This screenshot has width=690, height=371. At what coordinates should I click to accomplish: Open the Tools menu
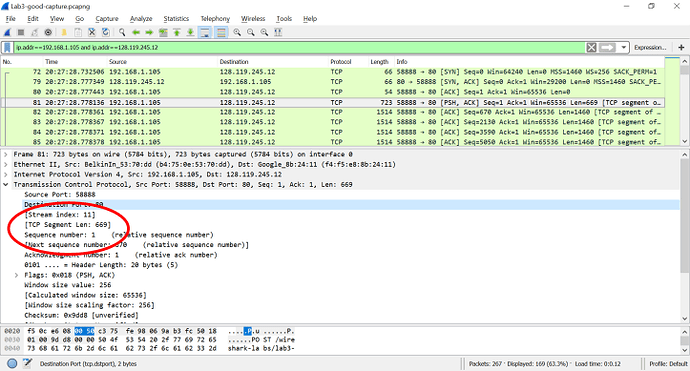tap(284, 18)
